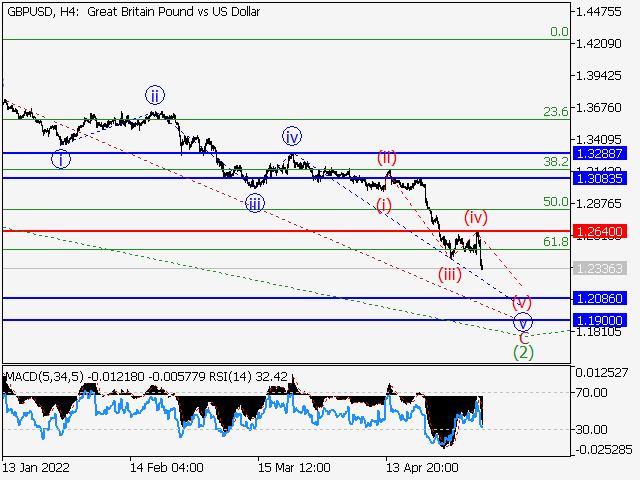This screenshot has width=640, height=480.
Task: Click the 1.36760 price axis value
Action: click(598, 108)
